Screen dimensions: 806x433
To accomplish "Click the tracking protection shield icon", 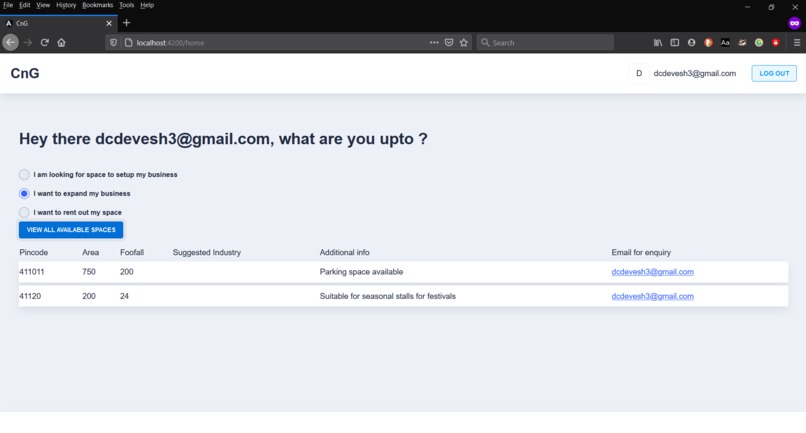I will click(x=114, y=43).
